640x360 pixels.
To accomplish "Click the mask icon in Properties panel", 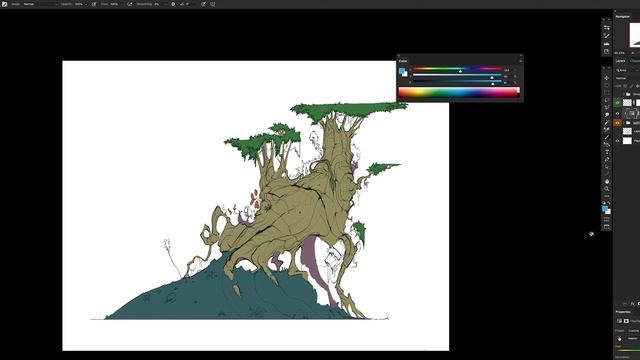I will pyautogui.click(x=626, y=321).
